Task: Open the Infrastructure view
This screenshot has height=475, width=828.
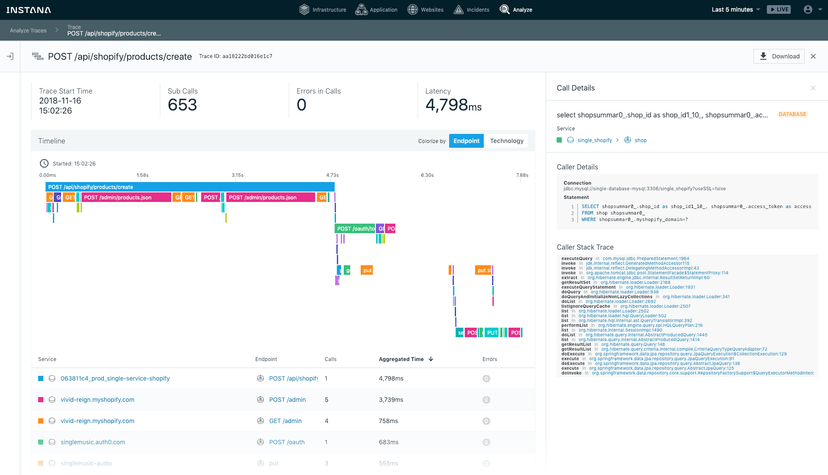Action: pos(323,10)
